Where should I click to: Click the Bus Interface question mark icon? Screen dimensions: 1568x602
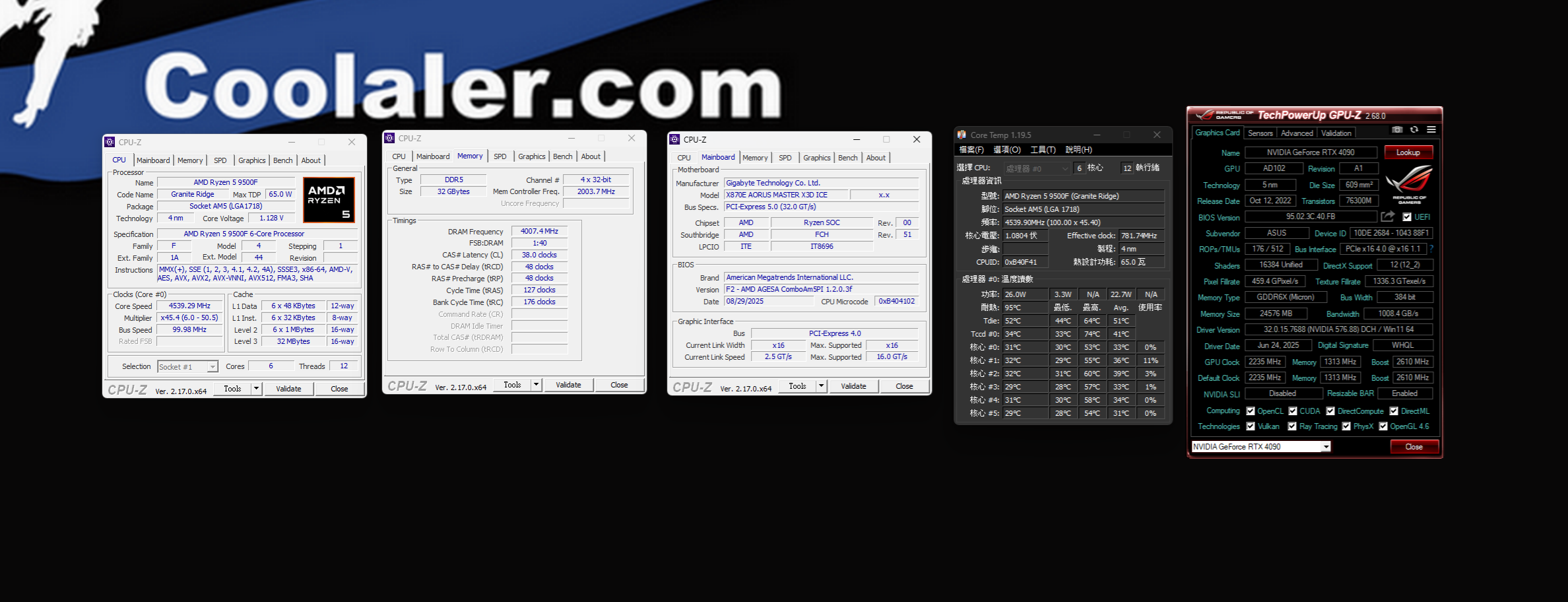pos(1431,249)
